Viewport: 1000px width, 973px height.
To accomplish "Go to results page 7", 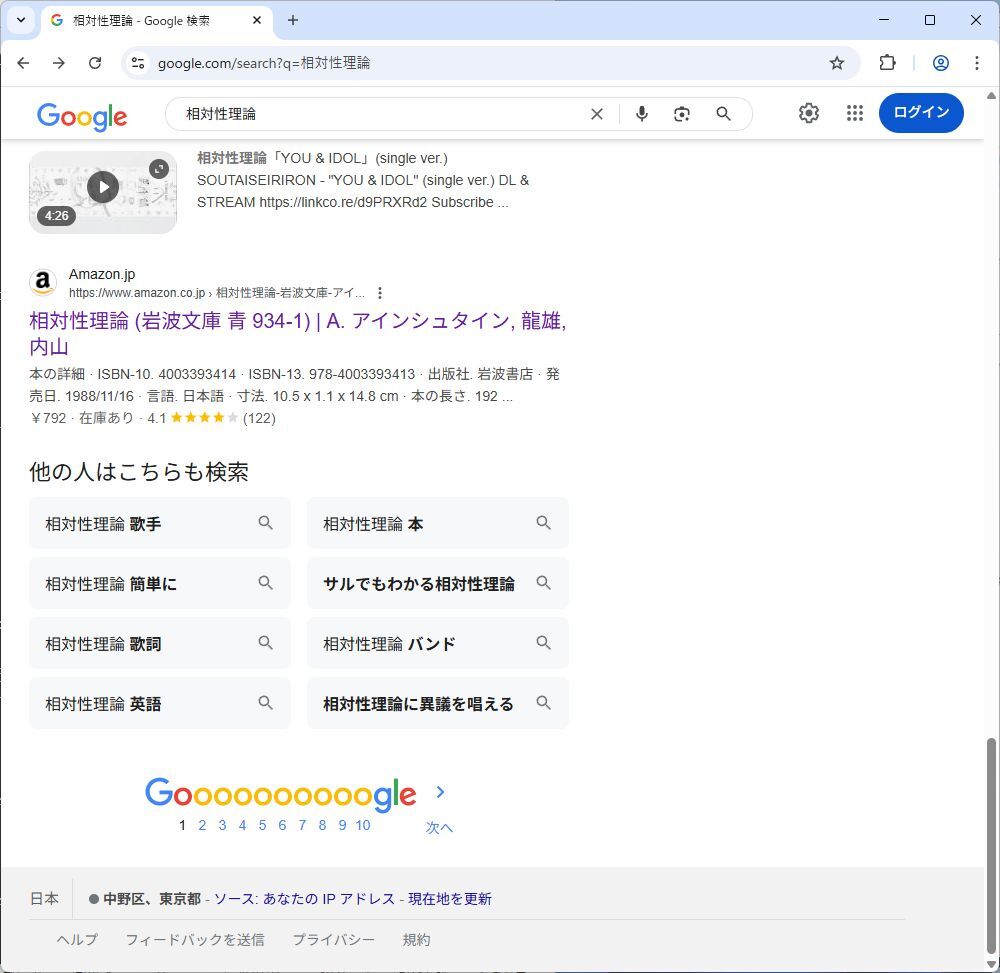I will 302,825.
